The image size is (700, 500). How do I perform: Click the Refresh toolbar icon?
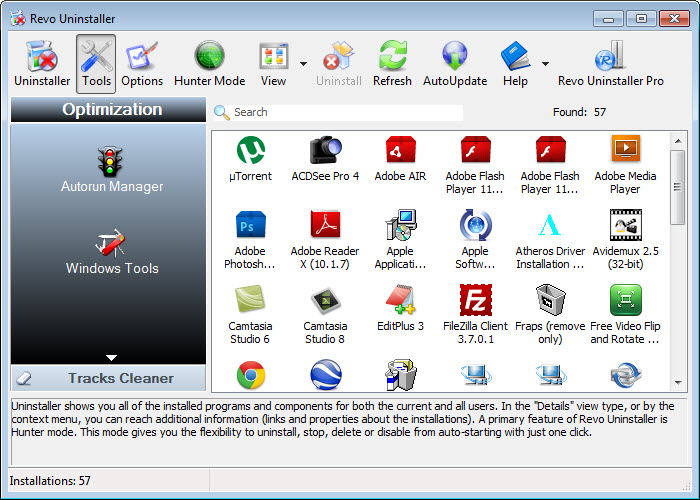coord(392,64)
